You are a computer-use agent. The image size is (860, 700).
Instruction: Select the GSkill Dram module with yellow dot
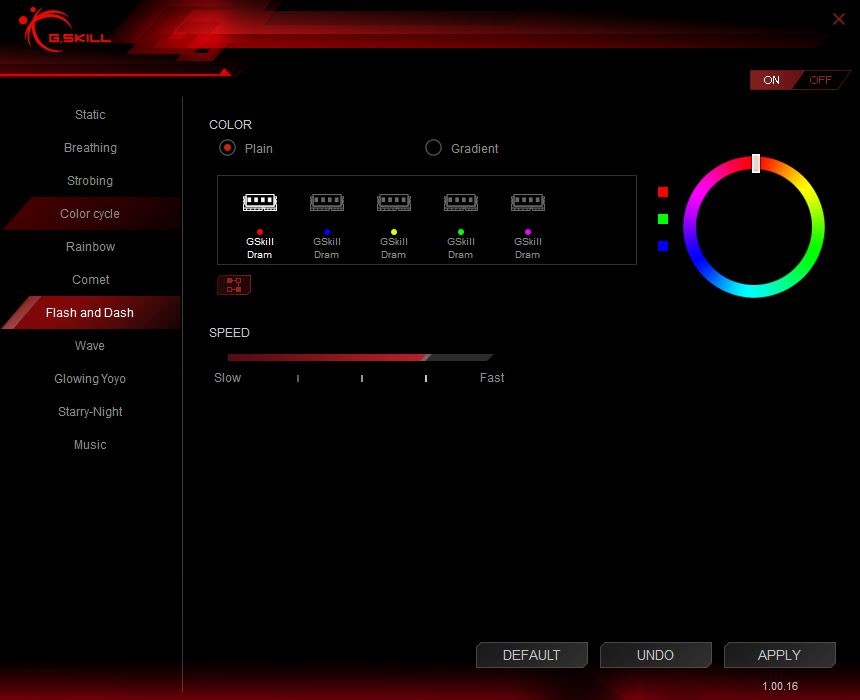pos(393,225)
